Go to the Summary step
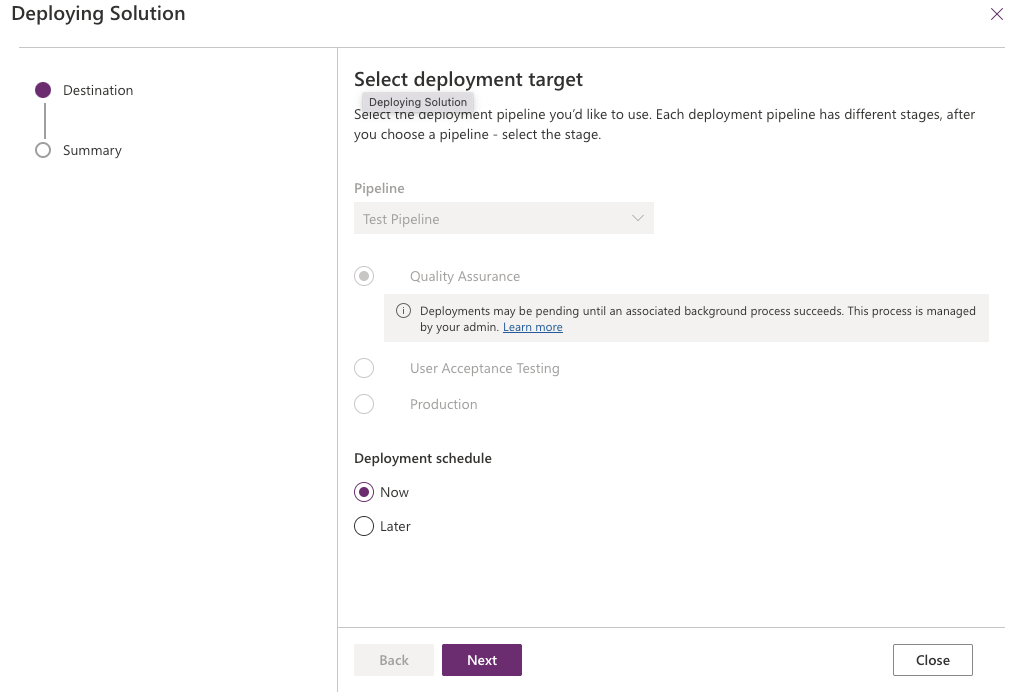 (x=92, y=150)
